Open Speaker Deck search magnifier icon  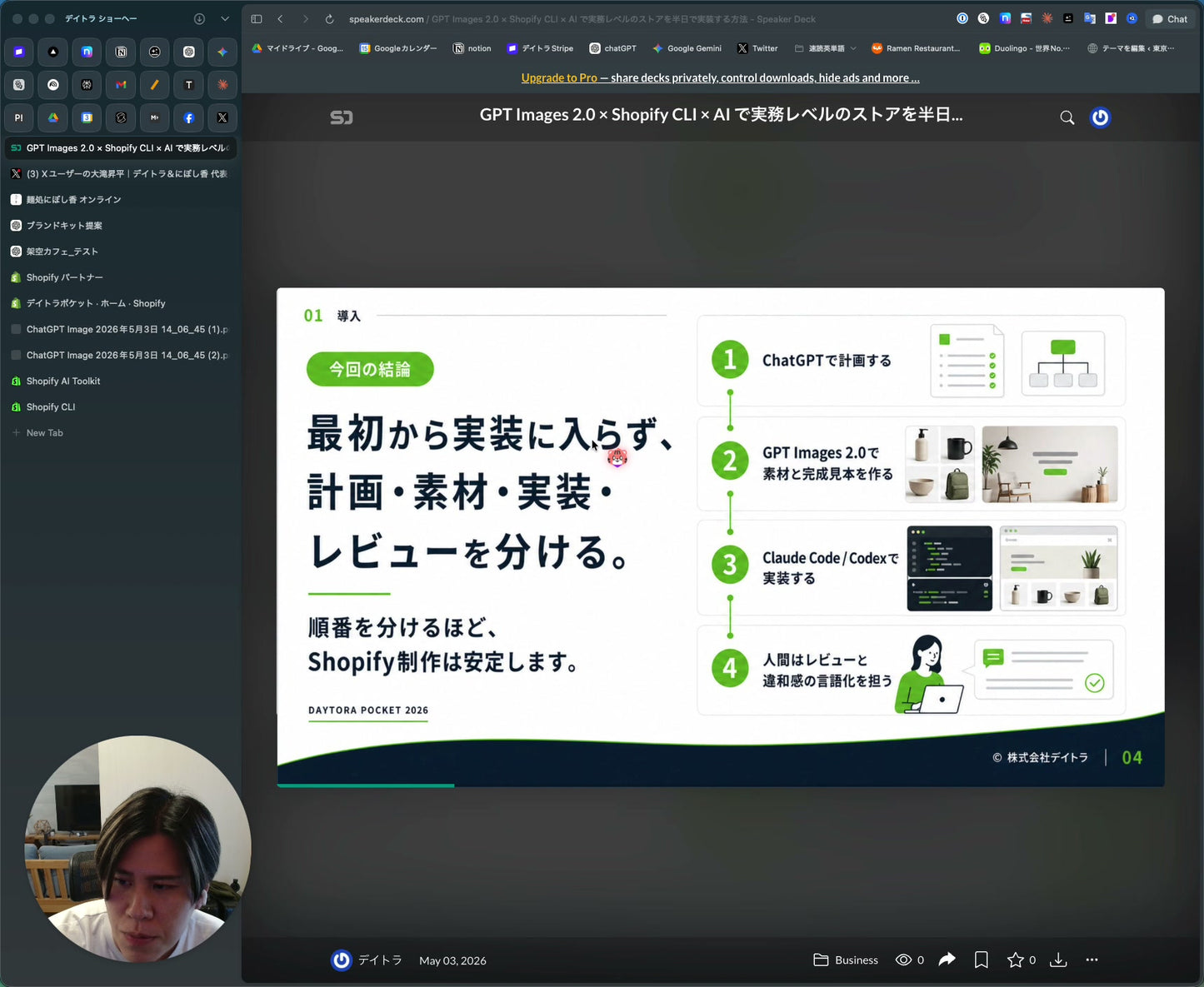click(1067, 117)
